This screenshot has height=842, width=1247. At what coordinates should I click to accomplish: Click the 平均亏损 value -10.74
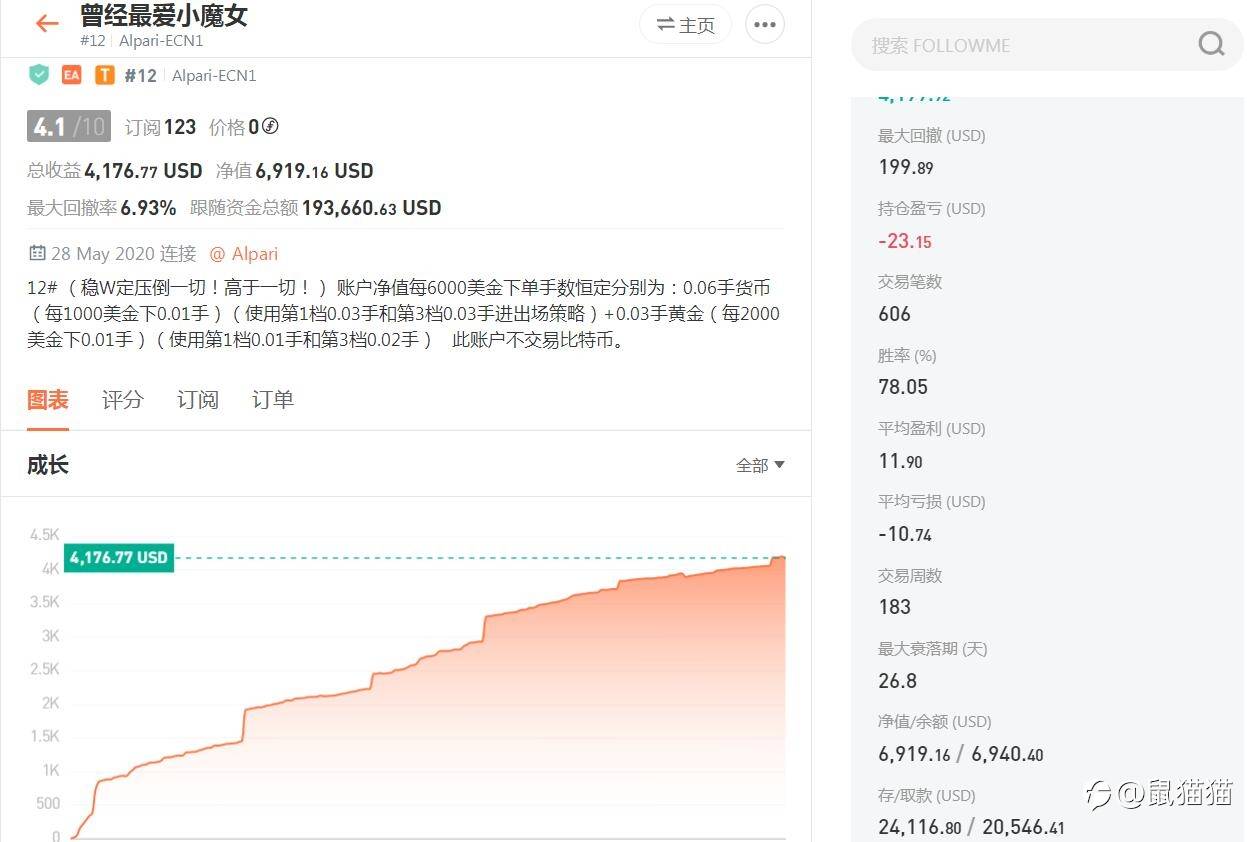pyautogui.click(x=904, y=534)
